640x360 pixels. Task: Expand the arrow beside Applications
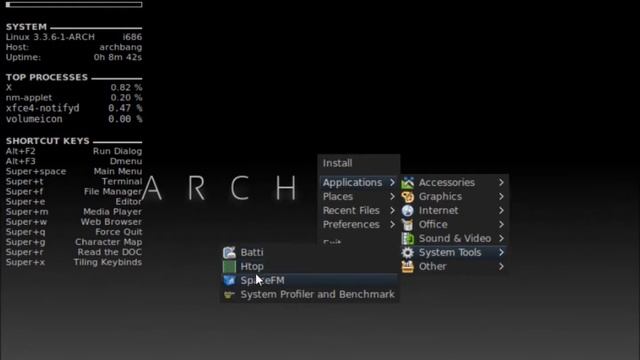(392, 182)
